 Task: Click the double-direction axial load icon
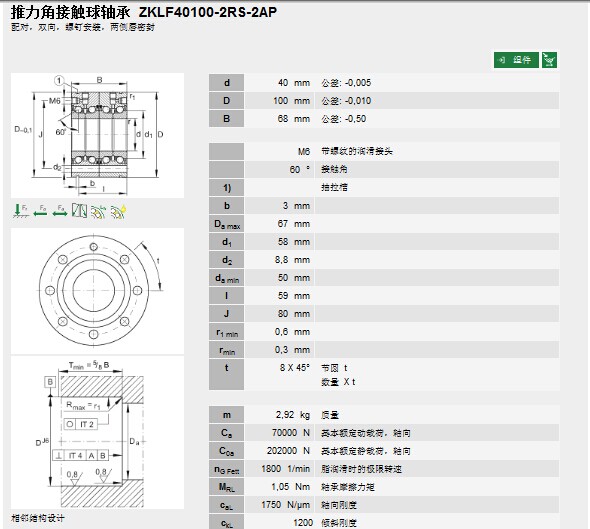(x=60, y=211)
